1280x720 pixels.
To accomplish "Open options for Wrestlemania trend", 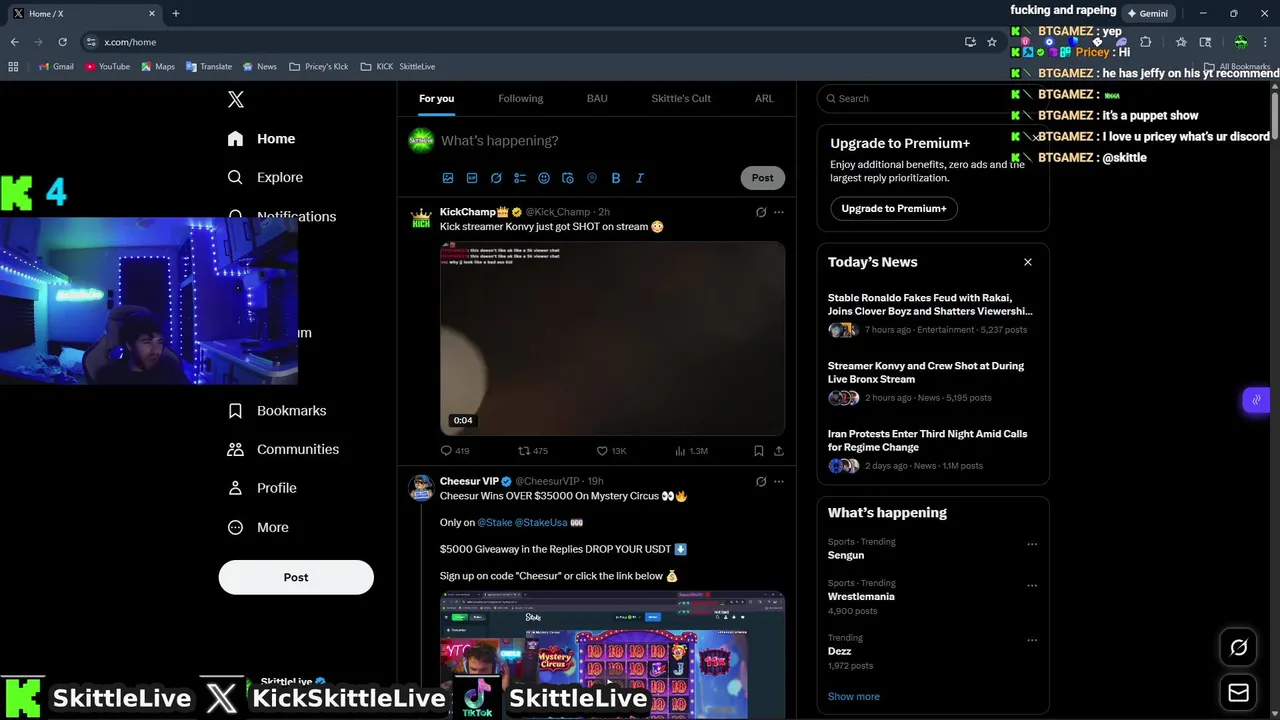I will click(x=1032, y=586).
